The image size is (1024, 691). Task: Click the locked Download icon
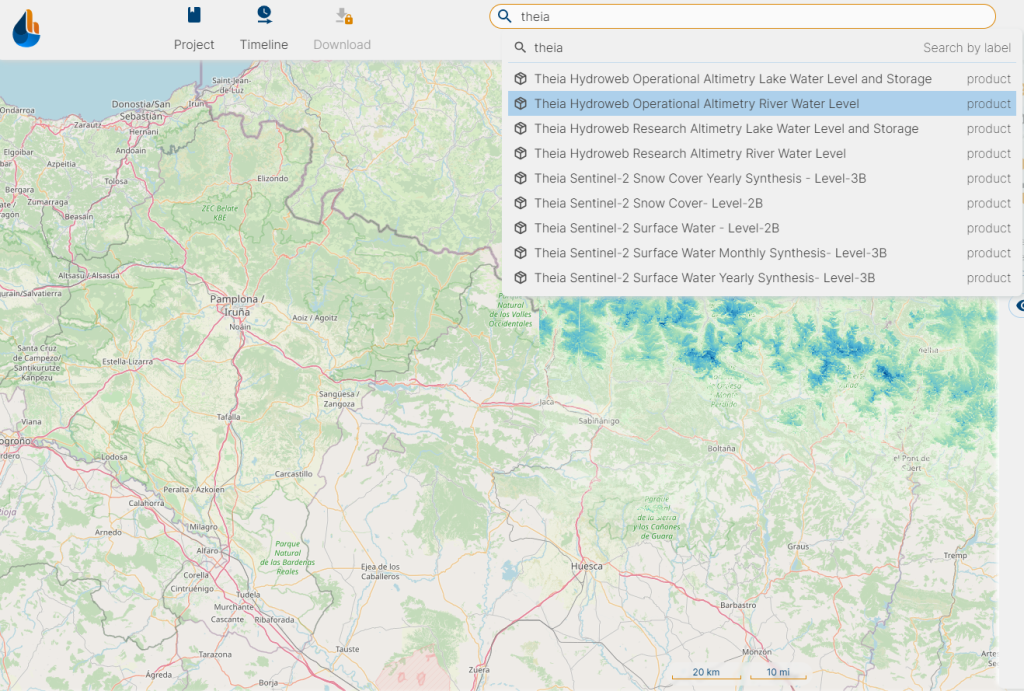(344, 16)
